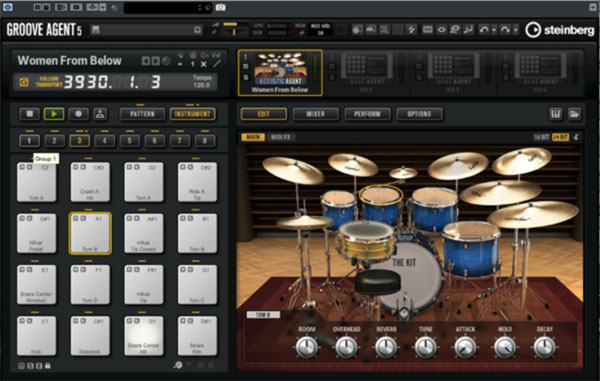
Task: Mute the Crash A Hit pad
Action: click(76, 167)
